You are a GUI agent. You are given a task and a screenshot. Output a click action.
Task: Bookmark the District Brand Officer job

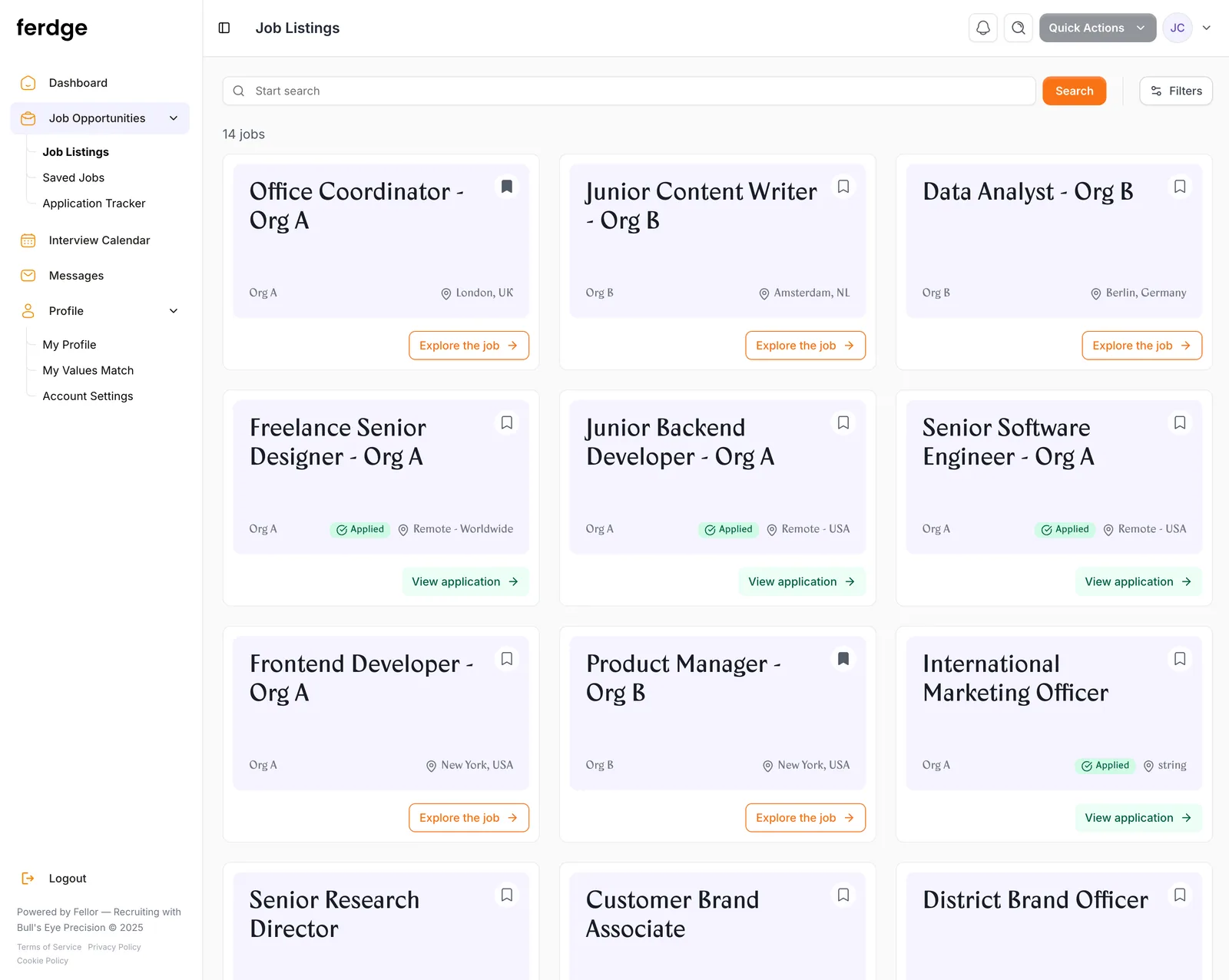(1180, 895)
